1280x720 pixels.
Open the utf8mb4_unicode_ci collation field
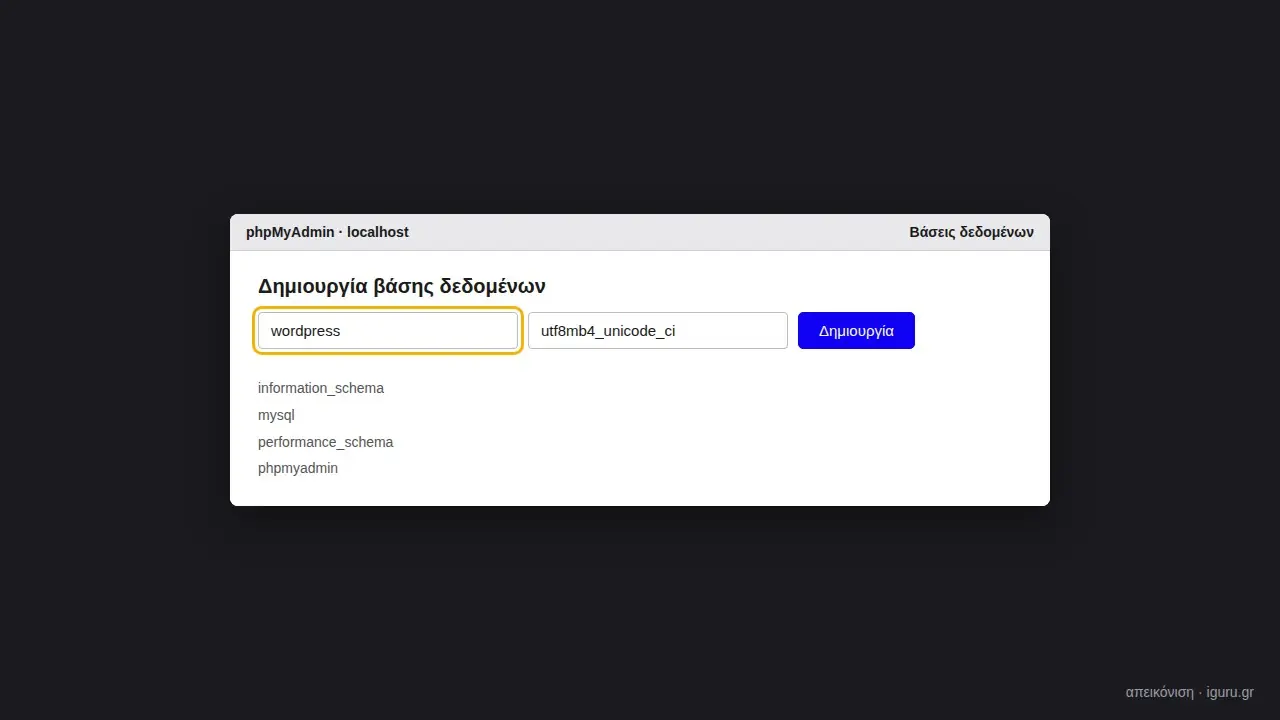tap(658, 331)
